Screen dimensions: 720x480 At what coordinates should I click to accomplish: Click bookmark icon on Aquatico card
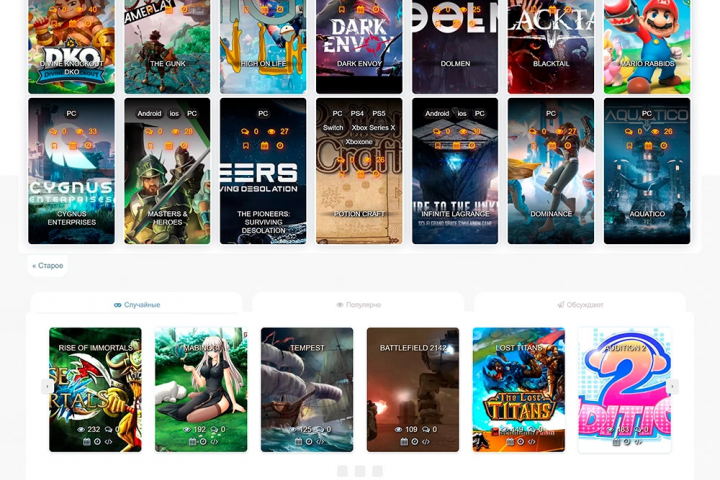[x=630, y=146]
